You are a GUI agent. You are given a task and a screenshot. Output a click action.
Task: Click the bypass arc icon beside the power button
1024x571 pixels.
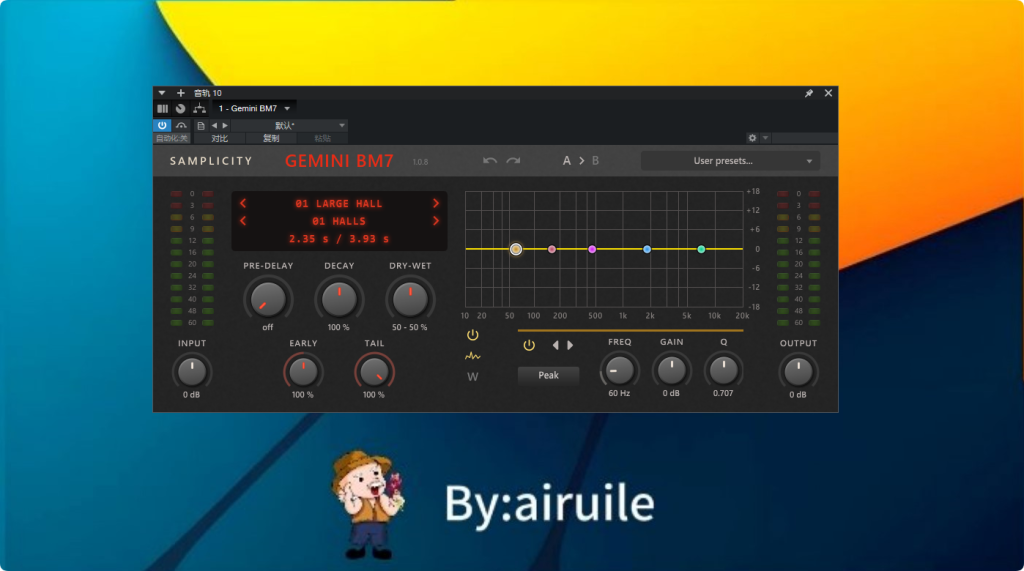[181, 125]
